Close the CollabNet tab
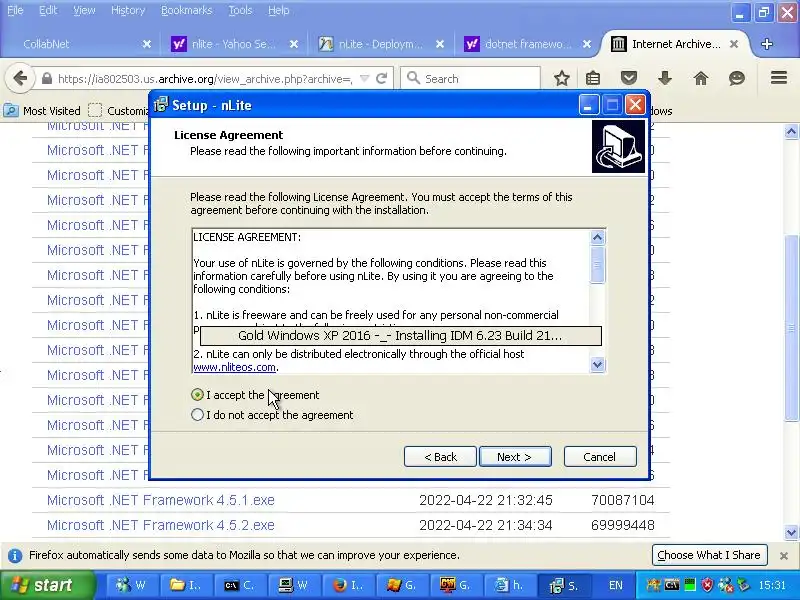The width and height of the screenshot is (800, 600). pos(147,44)
